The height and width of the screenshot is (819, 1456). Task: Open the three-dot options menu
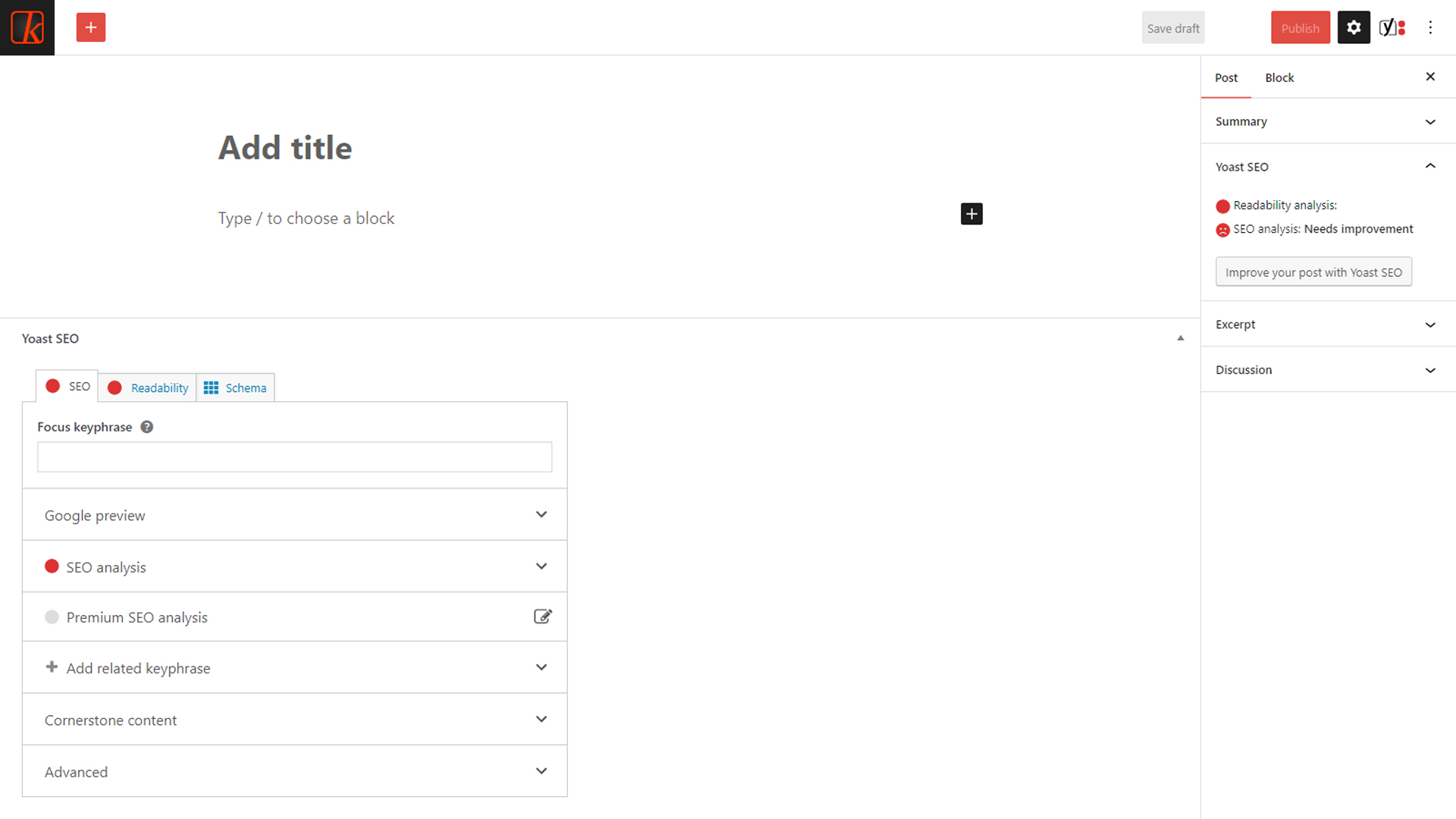click(1430, 28)
